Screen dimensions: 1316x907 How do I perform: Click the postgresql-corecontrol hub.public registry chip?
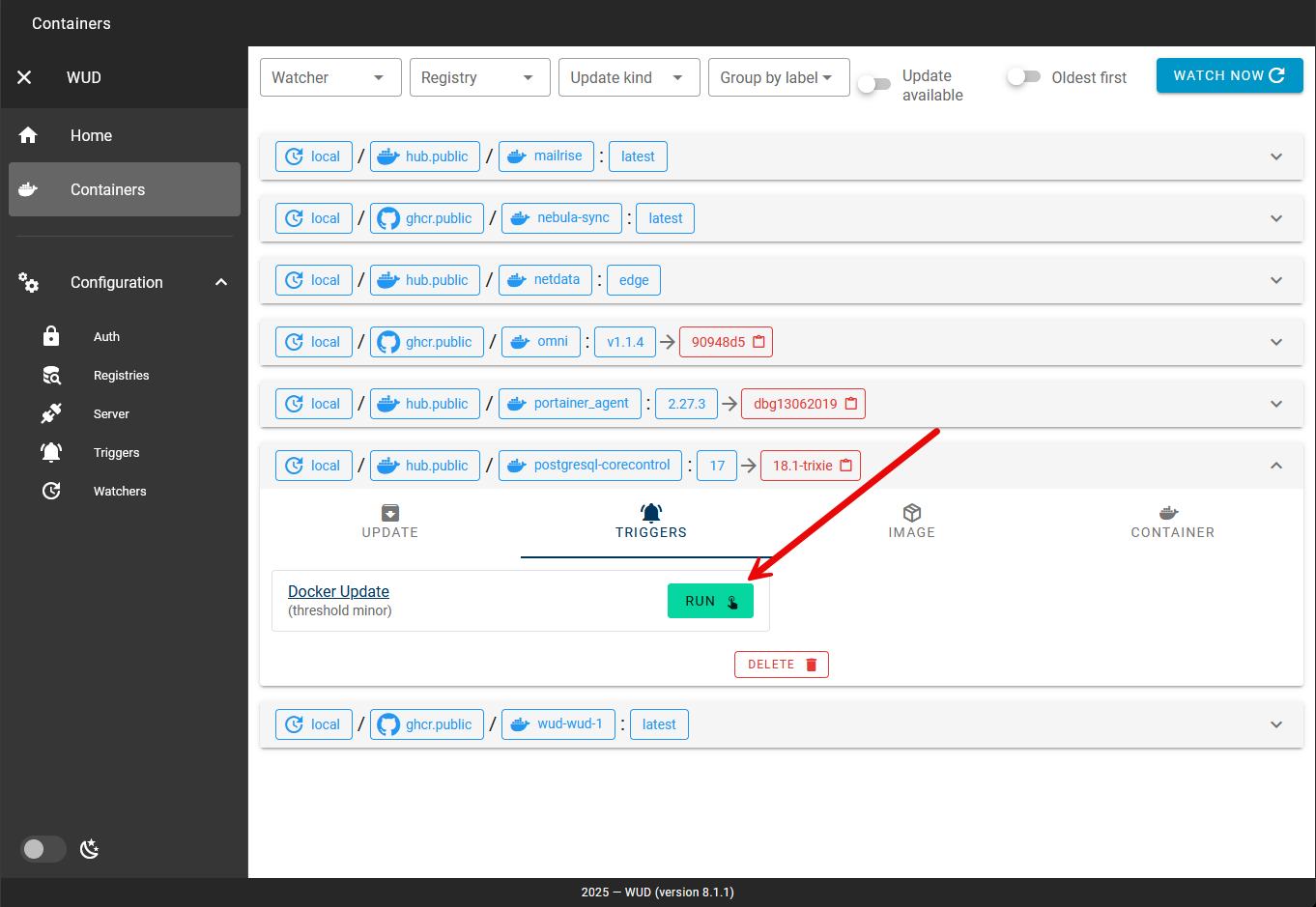tap(425, 466)
